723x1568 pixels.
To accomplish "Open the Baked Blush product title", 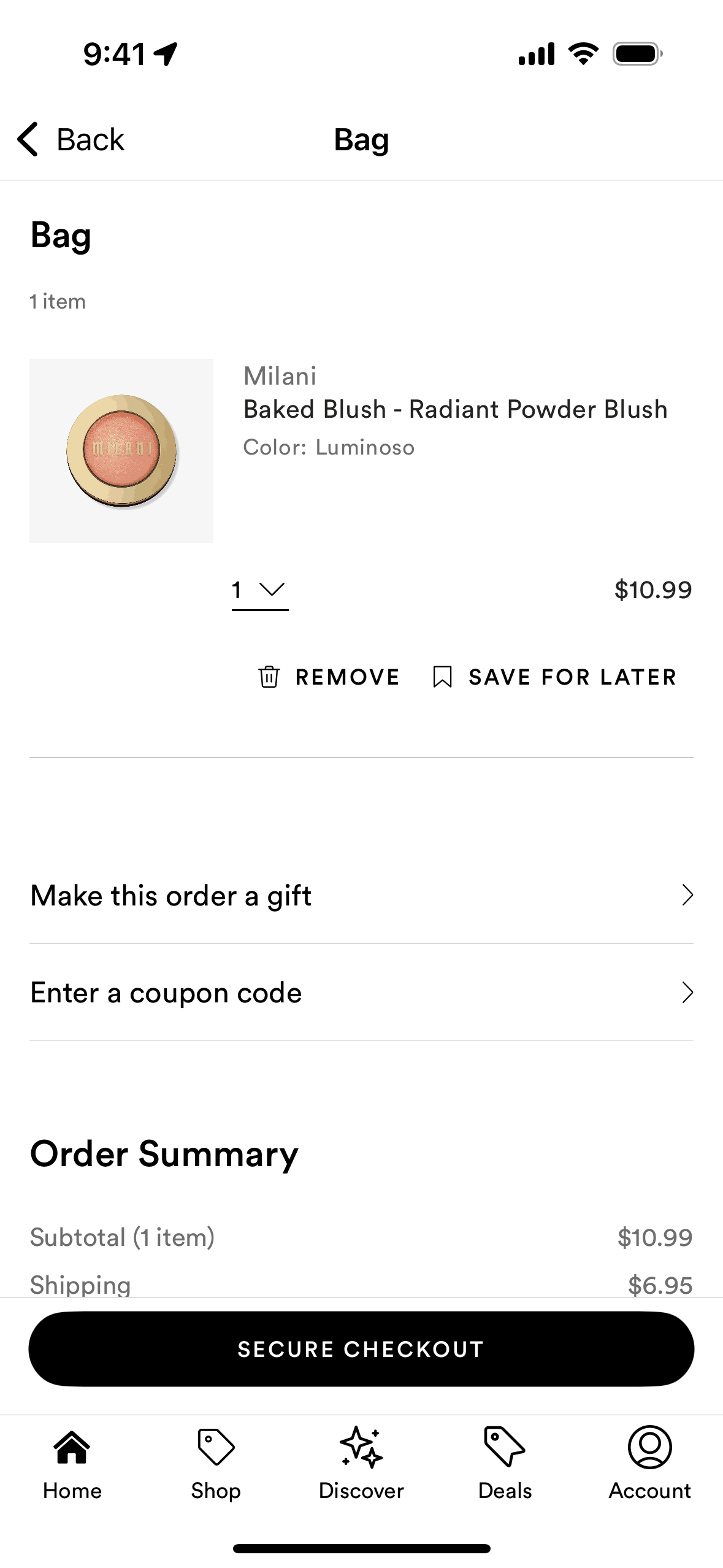I will [x=455, y=410].
